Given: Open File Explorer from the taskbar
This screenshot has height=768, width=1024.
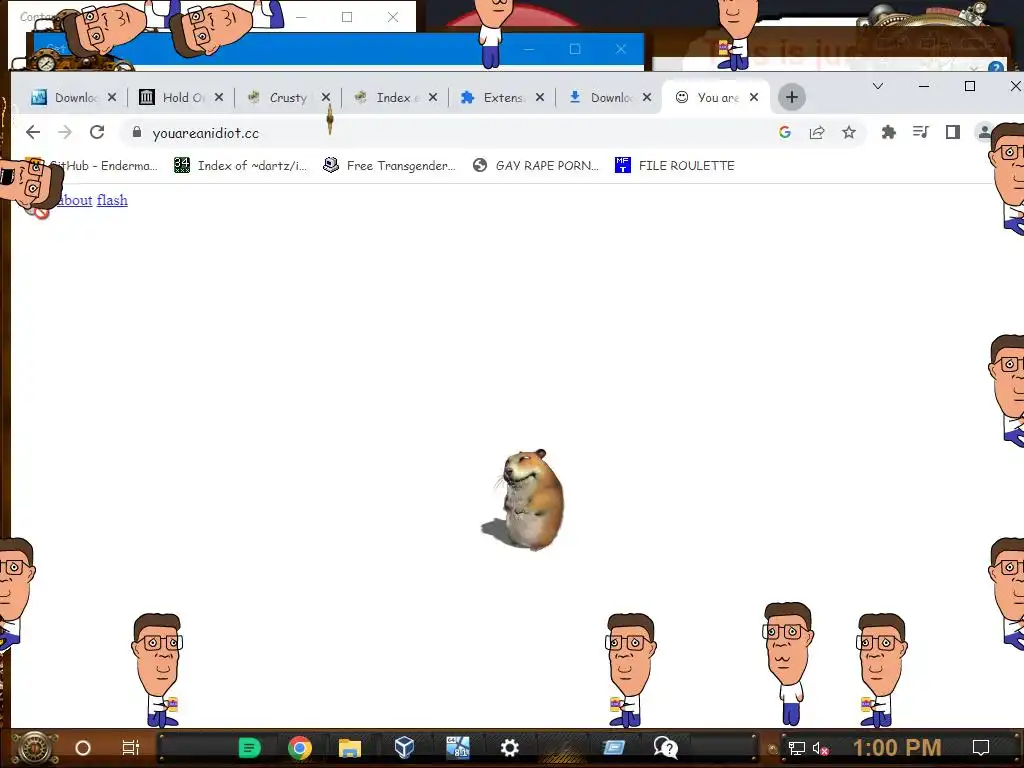Looking at the screenshot, I should pos(350,748).
